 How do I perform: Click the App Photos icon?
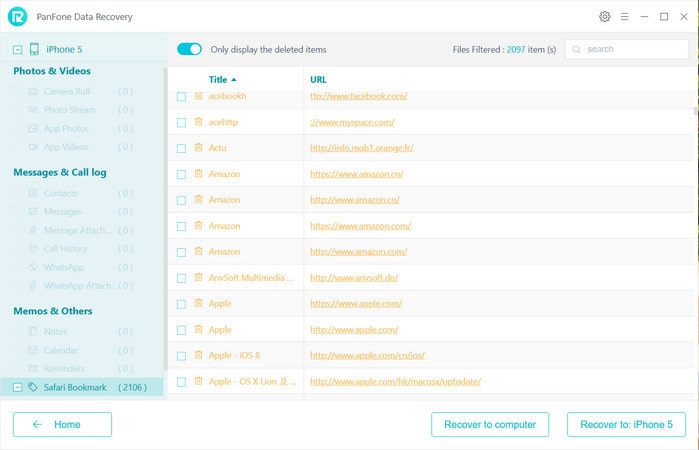[x=33, y=128]
